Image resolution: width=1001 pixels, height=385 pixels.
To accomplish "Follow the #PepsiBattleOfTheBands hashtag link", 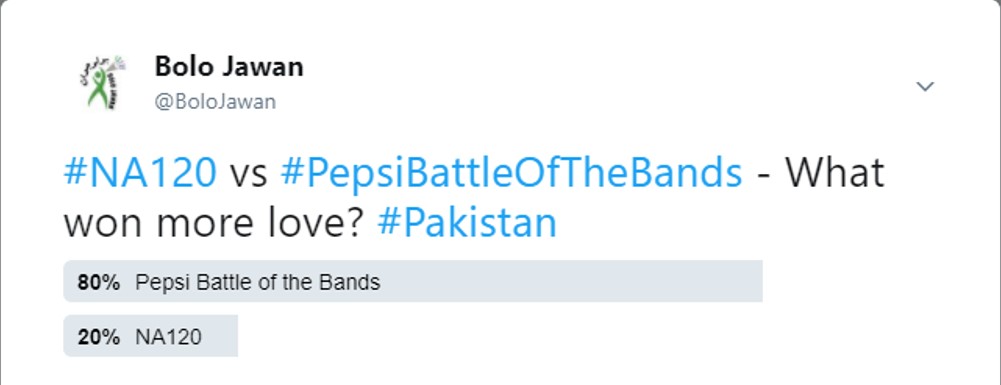I will pos(511,172).
